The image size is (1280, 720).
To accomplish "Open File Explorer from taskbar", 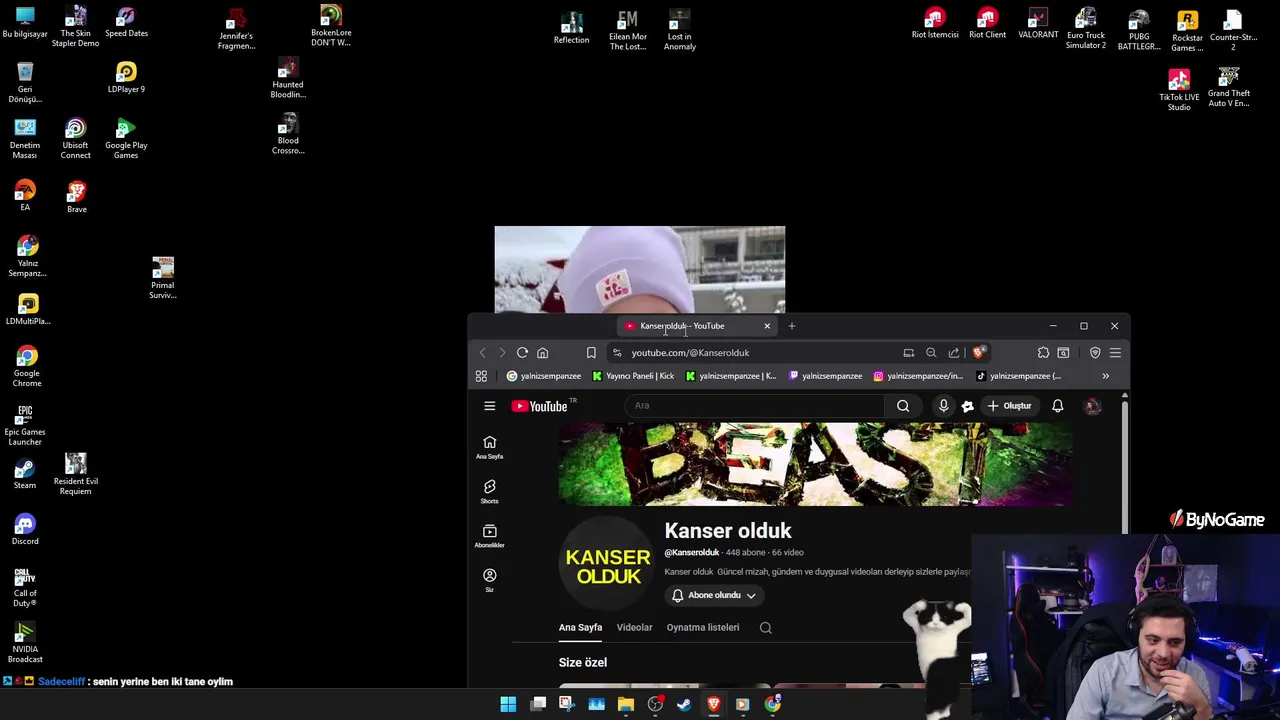I will click(626, 704).
